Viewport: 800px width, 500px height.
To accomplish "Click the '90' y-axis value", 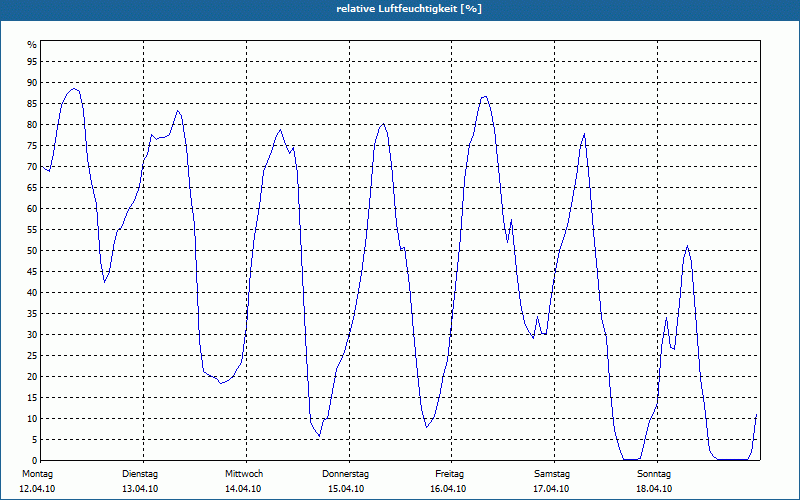I will click(32, 83).
